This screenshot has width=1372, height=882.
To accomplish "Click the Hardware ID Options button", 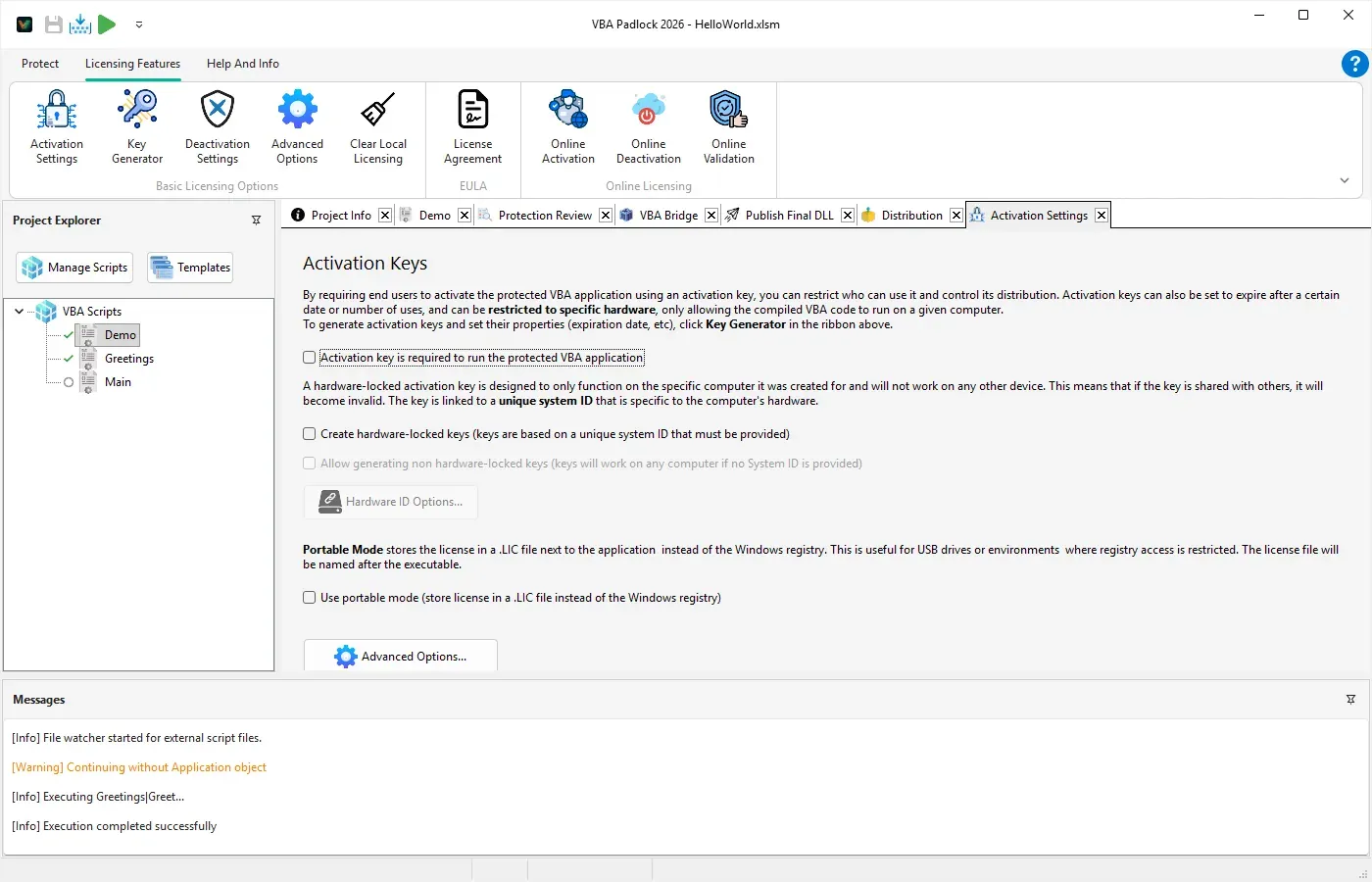I will (x=390, y=502).
